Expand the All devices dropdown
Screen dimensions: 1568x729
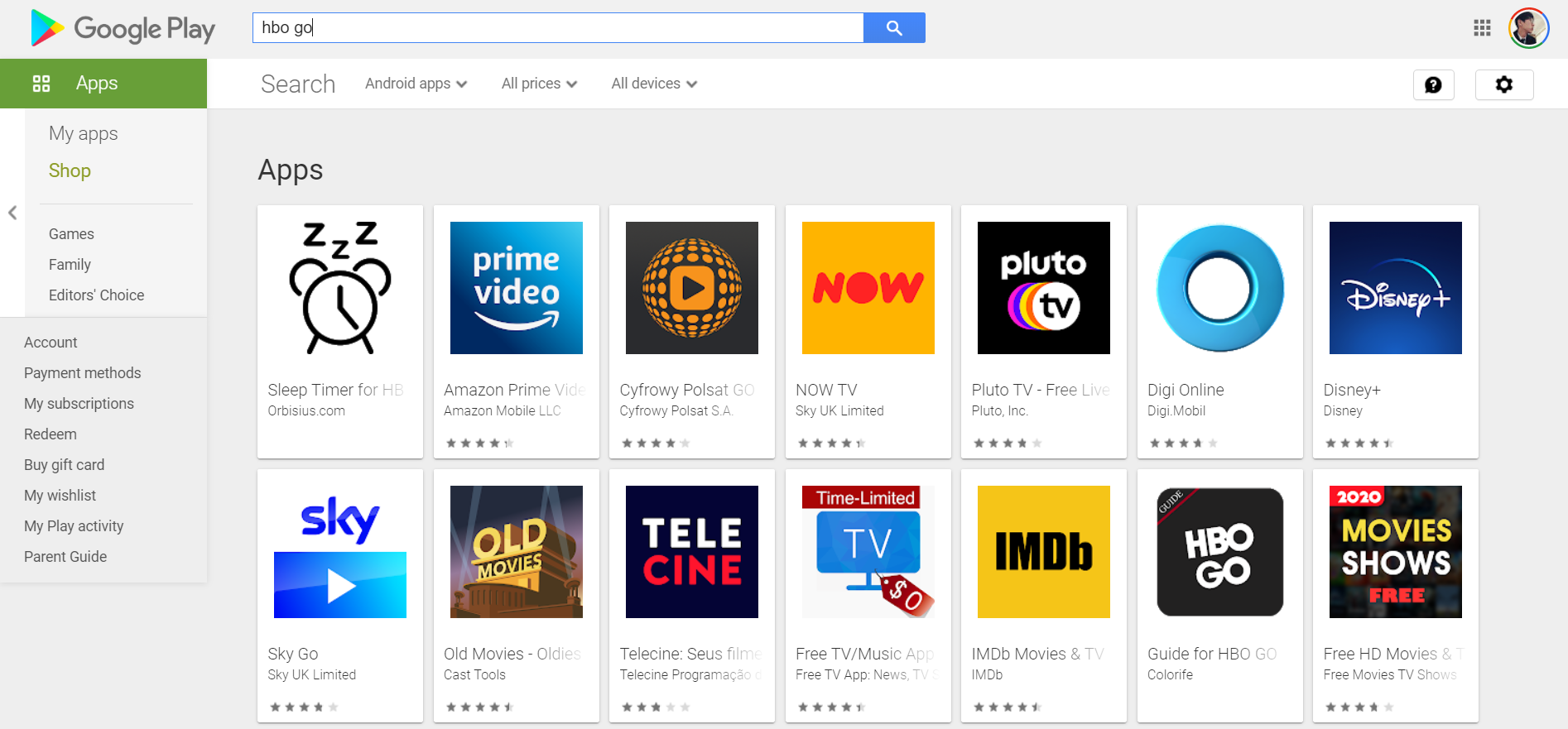654,84
